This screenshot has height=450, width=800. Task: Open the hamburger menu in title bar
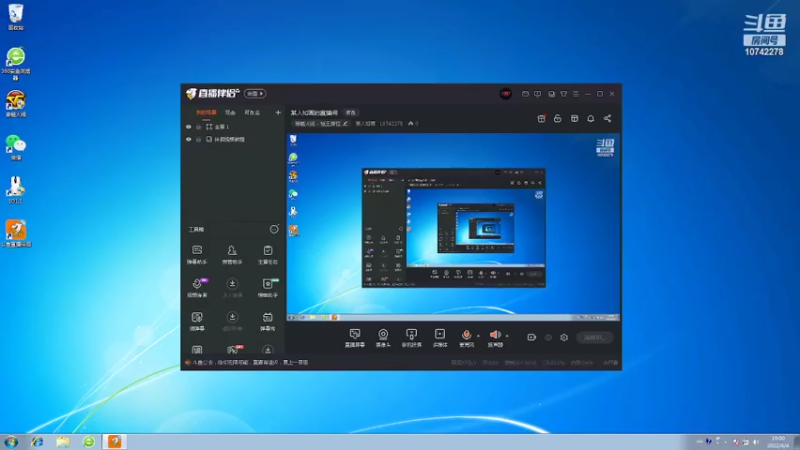(576, 94)
